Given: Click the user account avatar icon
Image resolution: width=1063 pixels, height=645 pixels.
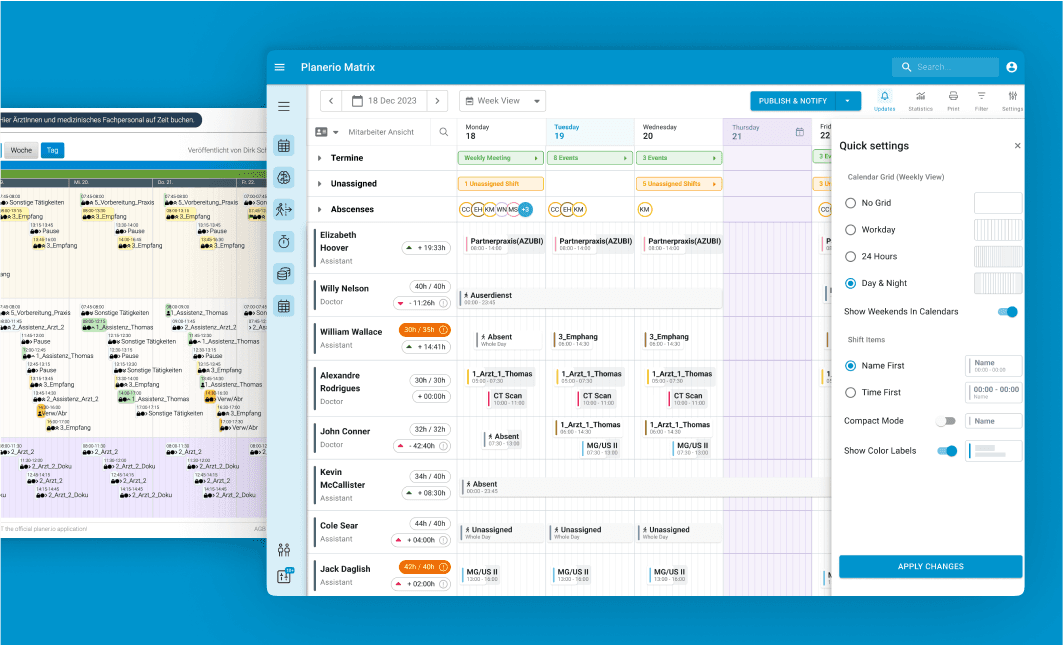Looking at the screenshot, I should [1011, 67].
